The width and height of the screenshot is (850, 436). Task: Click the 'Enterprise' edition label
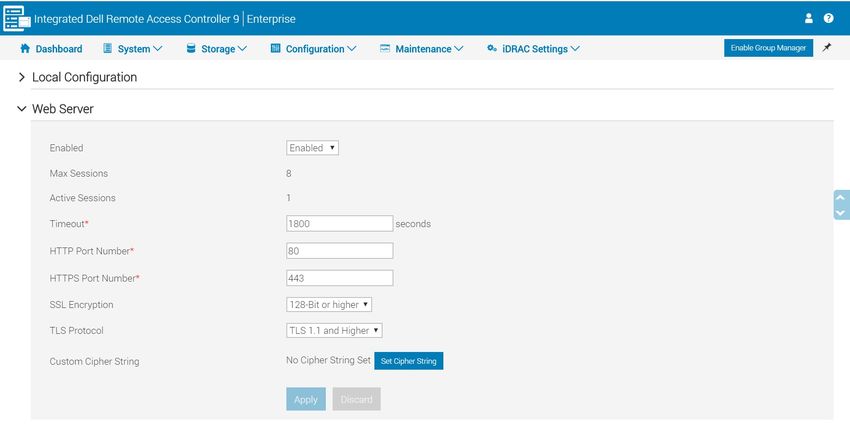pos(271,19)
